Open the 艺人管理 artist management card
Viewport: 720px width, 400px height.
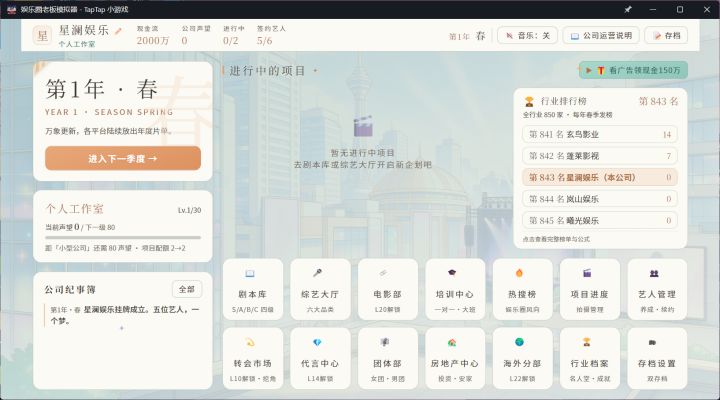tap(657, 289)
